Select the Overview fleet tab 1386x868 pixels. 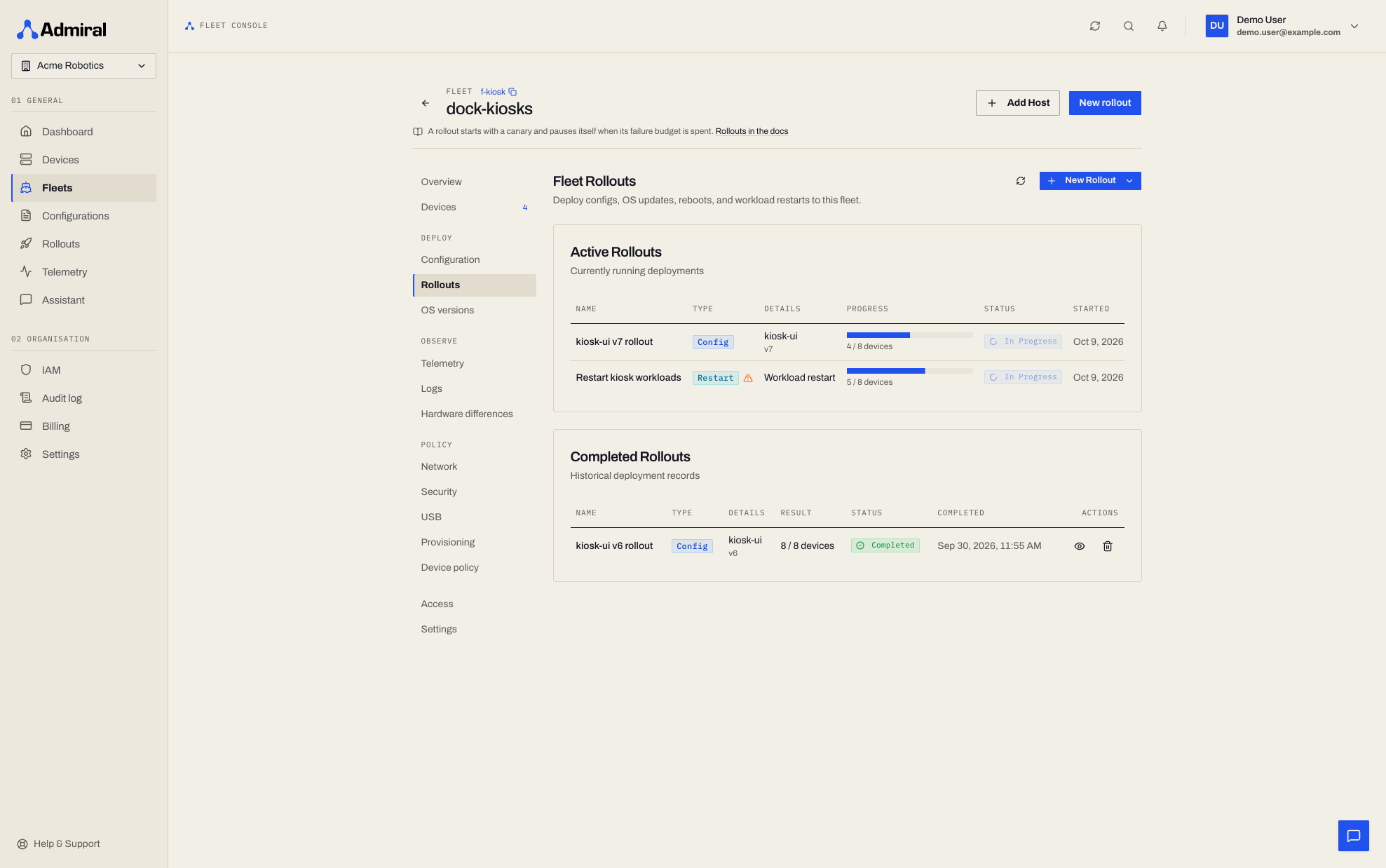pyautogui.click(x=474, y=182)
